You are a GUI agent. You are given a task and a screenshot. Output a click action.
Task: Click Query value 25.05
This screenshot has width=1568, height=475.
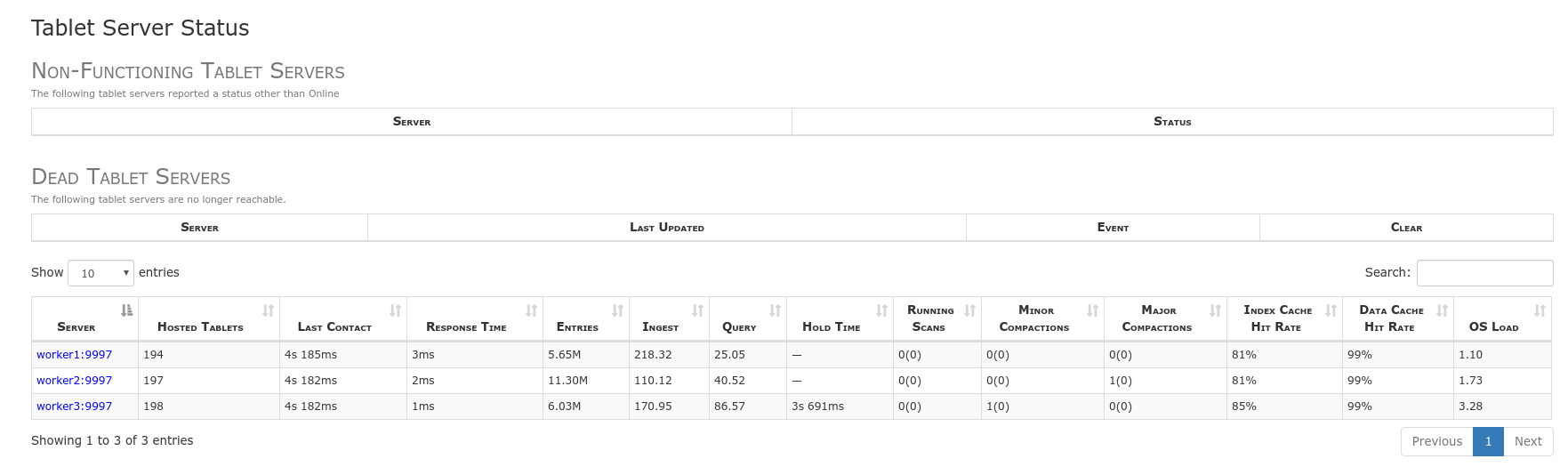click(x=729, y=355)
